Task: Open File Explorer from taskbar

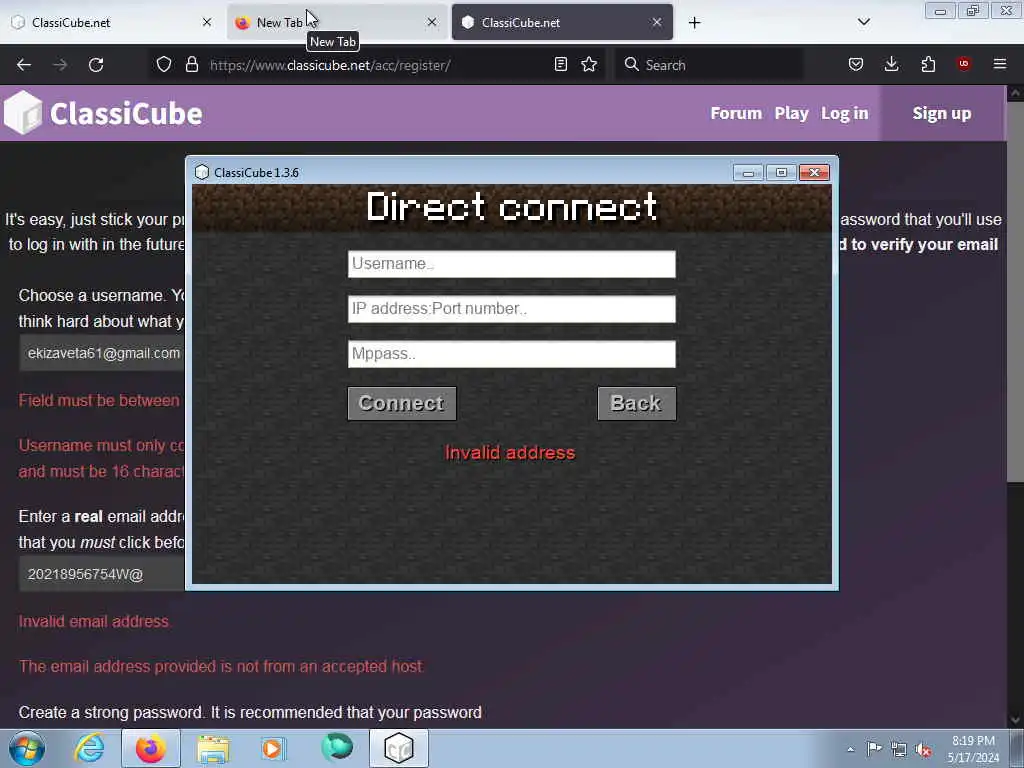Action: (213, 748)
